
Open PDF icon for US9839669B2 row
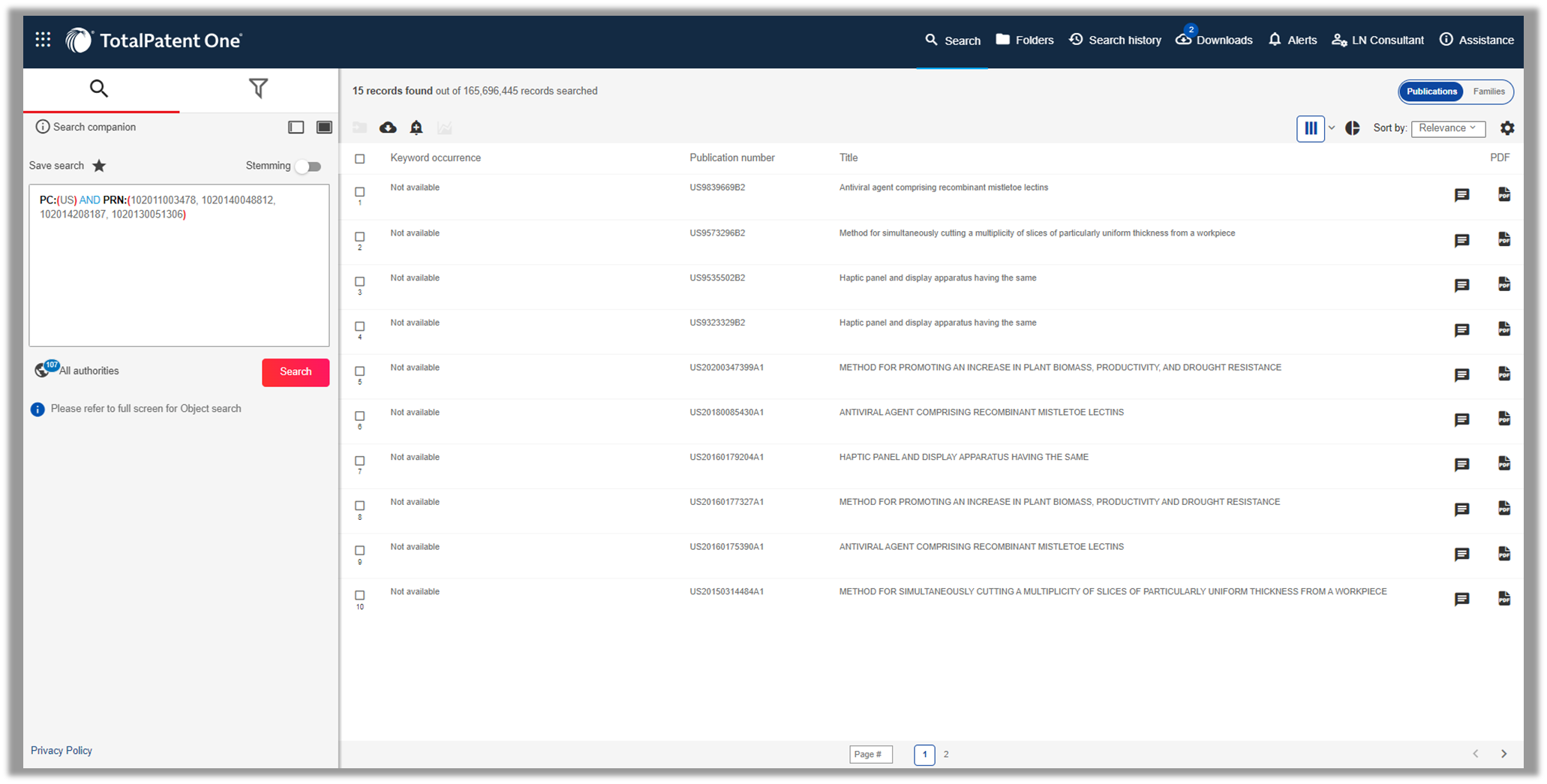coord(1504,194)
